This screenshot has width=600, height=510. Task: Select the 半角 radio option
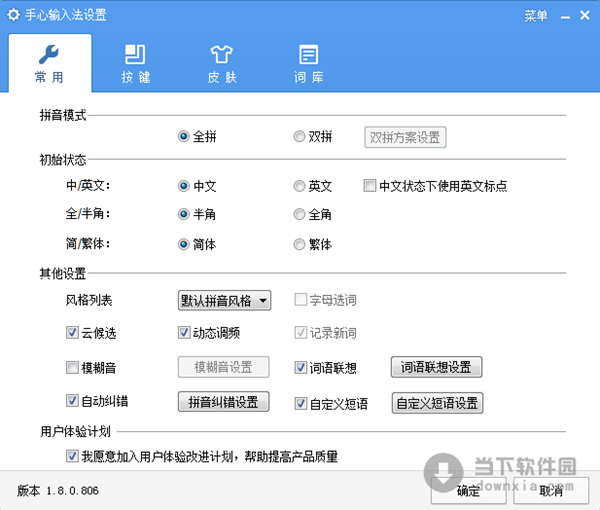click(184, 214)
